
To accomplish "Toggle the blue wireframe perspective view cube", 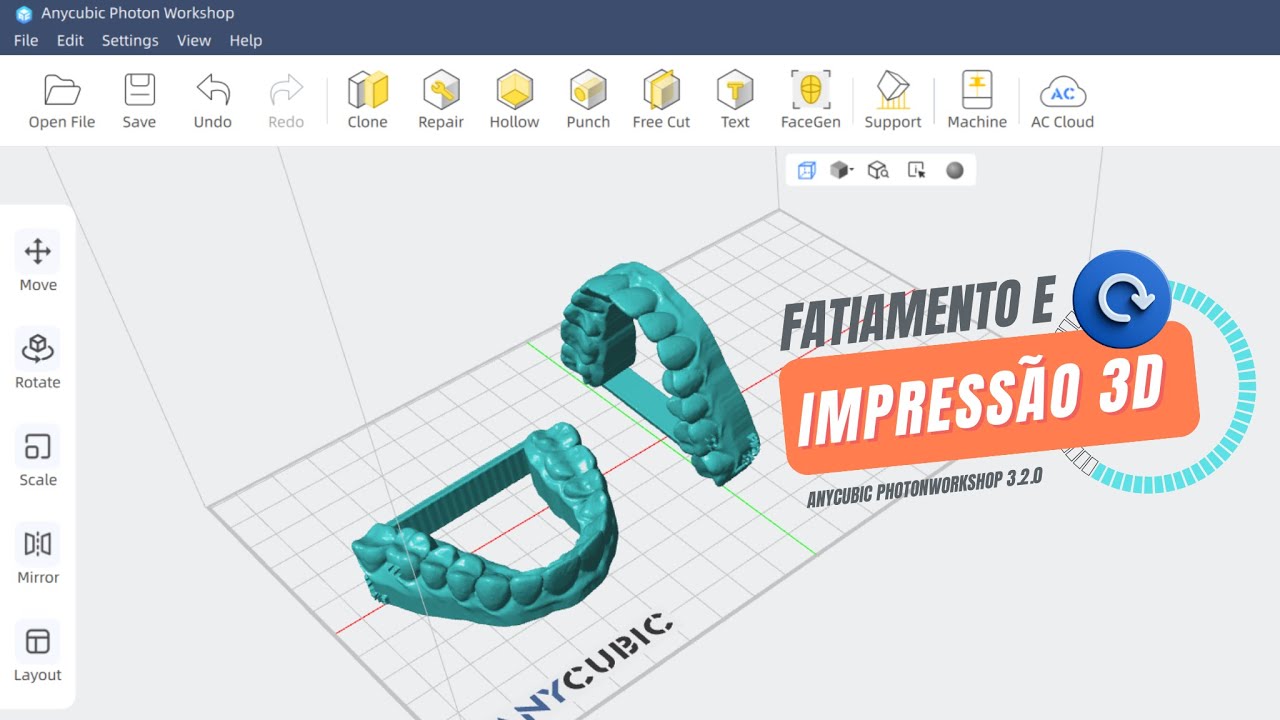I will coord(806,170).
